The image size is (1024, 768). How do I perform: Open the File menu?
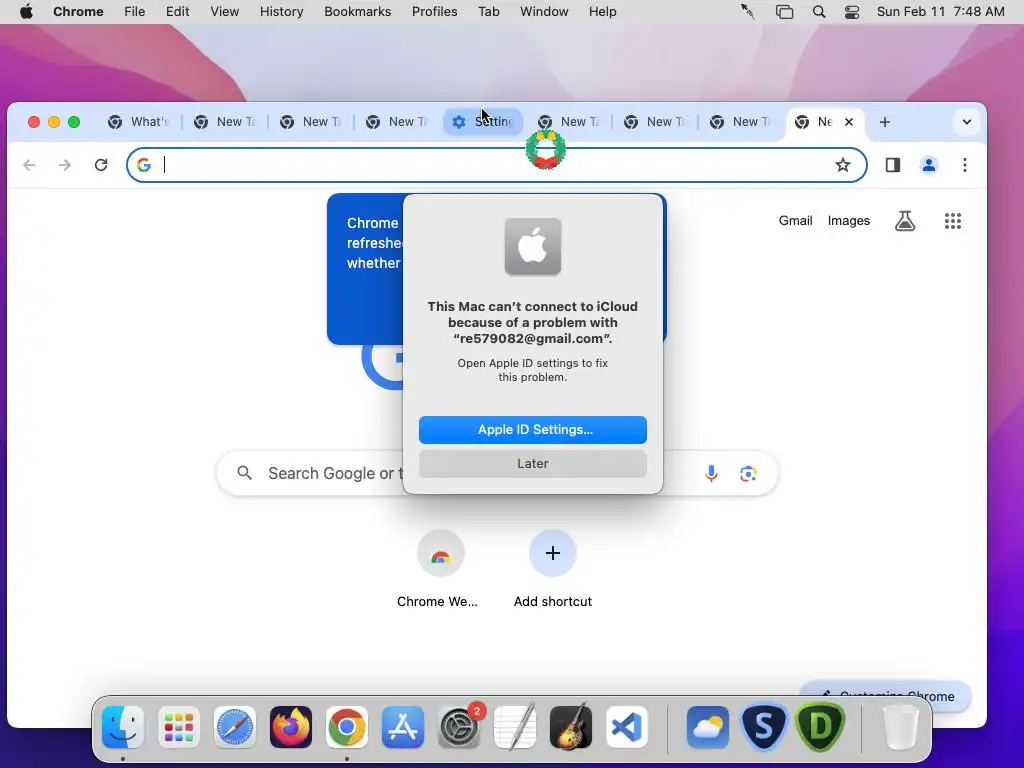point(135,12)
